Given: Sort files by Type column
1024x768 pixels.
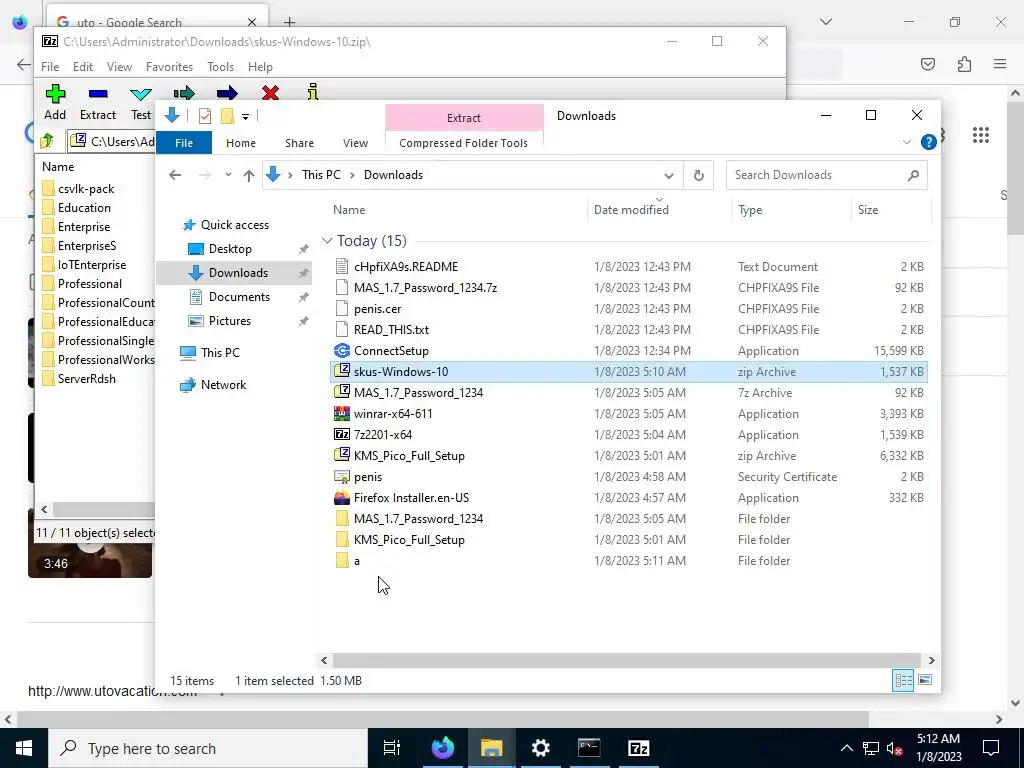Looking at the screenshot, I should [x=750, y=210].
